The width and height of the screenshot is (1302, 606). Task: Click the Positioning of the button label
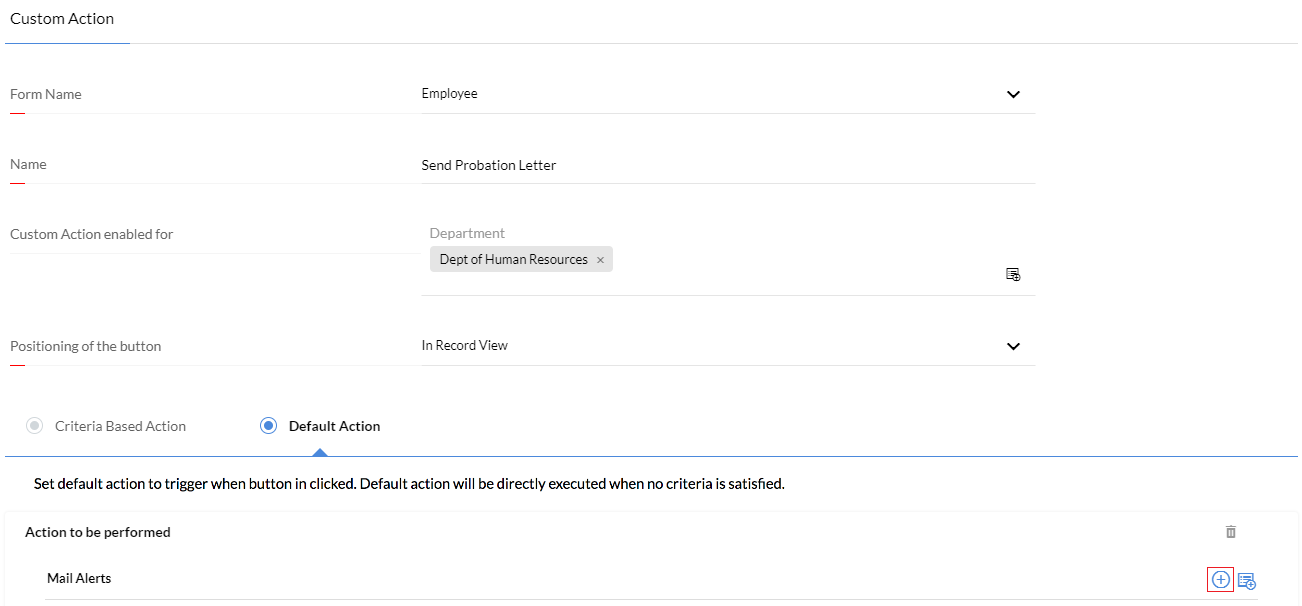pyautogui.click(x=86, y=346)
